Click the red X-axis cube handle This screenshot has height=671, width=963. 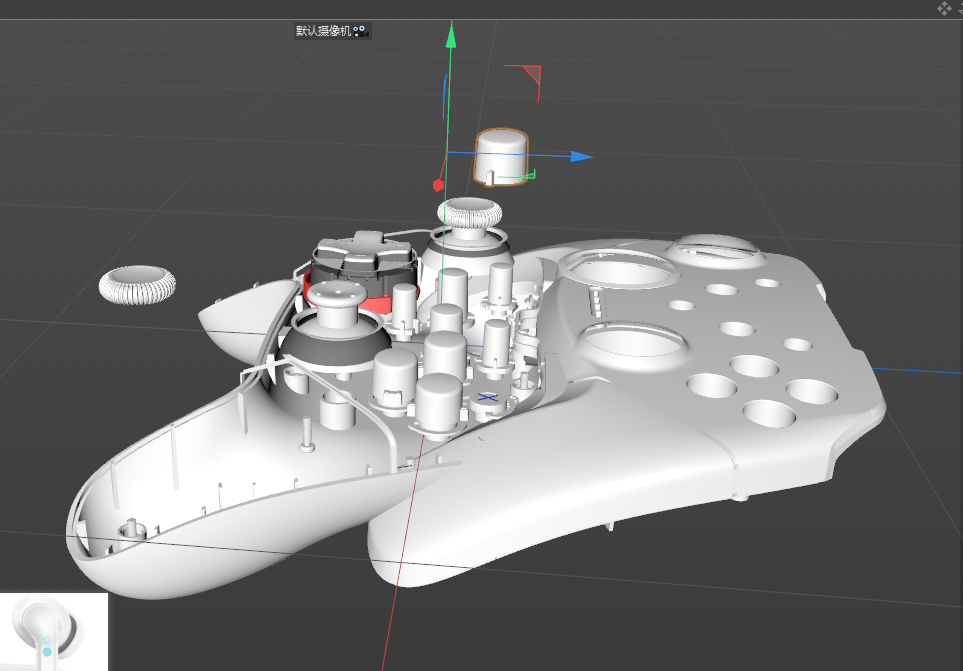point(439,184)
